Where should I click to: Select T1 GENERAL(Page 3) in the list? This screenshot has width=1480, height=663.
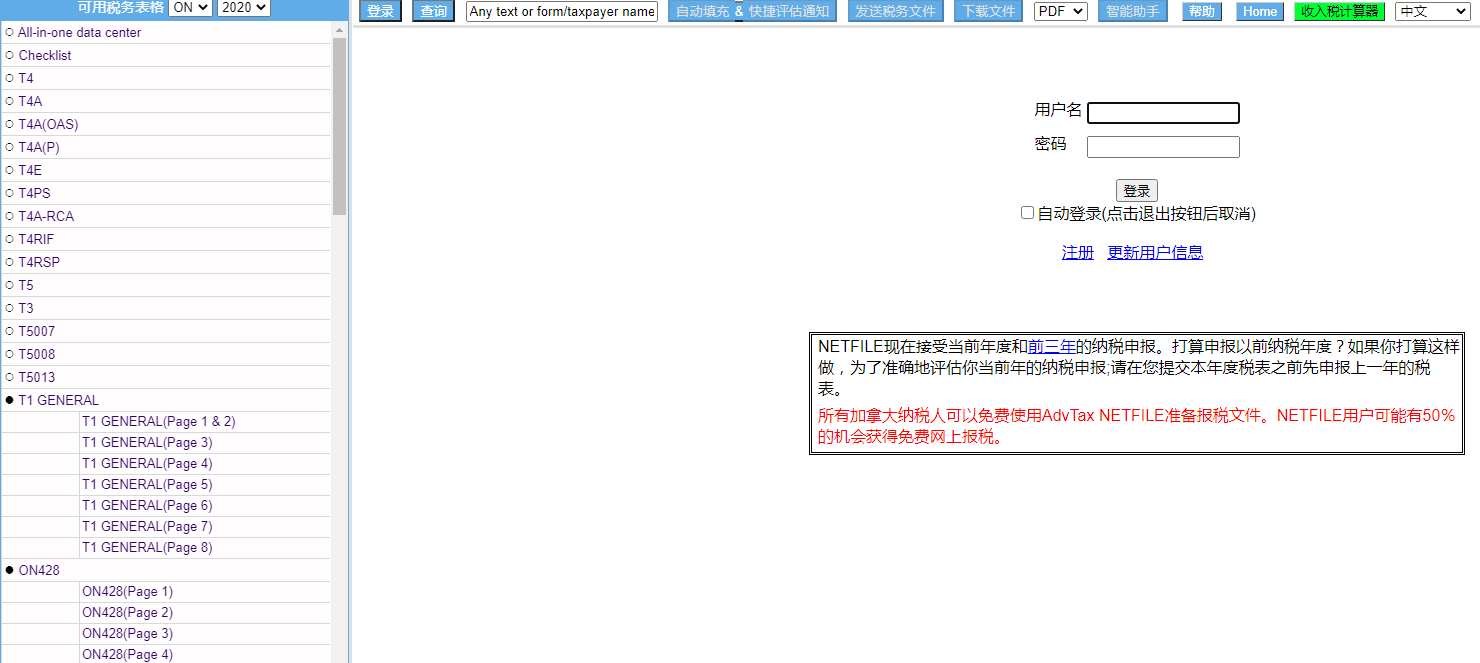pos(147,442)
